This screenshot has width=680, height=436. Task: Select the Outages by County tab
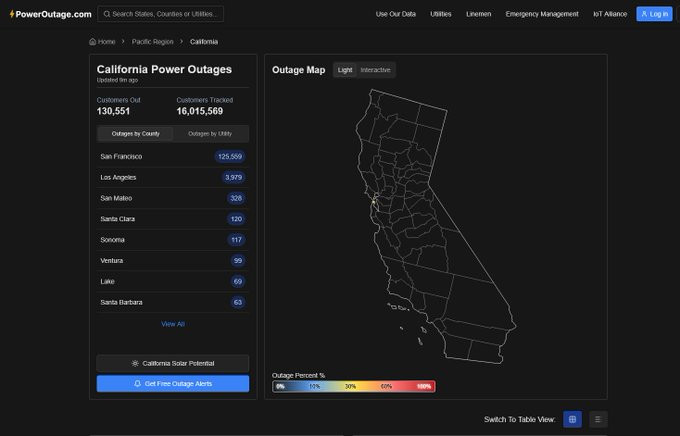point(136,133)
